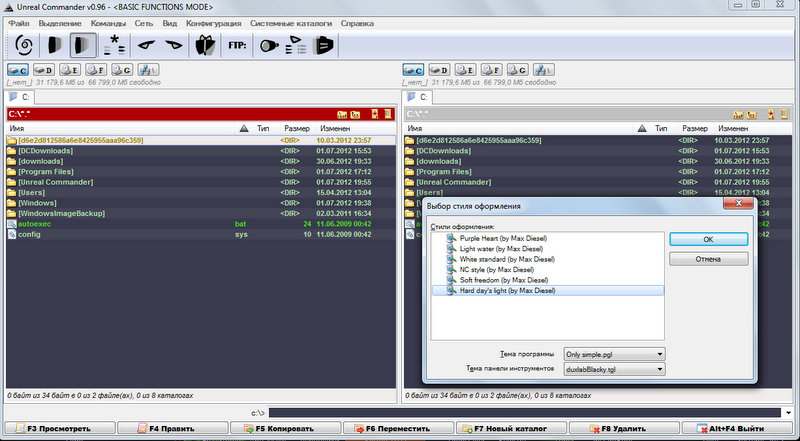Viewport: 800px width, 441px height.
Task: Switch the left panel to drive G
Action: (x=121, y=70)
